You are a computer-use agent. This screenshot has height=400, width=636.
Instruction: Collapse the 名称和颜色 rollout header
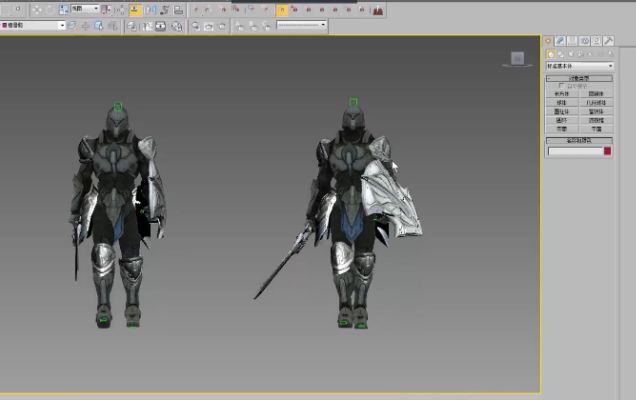(x=579, y=141)
